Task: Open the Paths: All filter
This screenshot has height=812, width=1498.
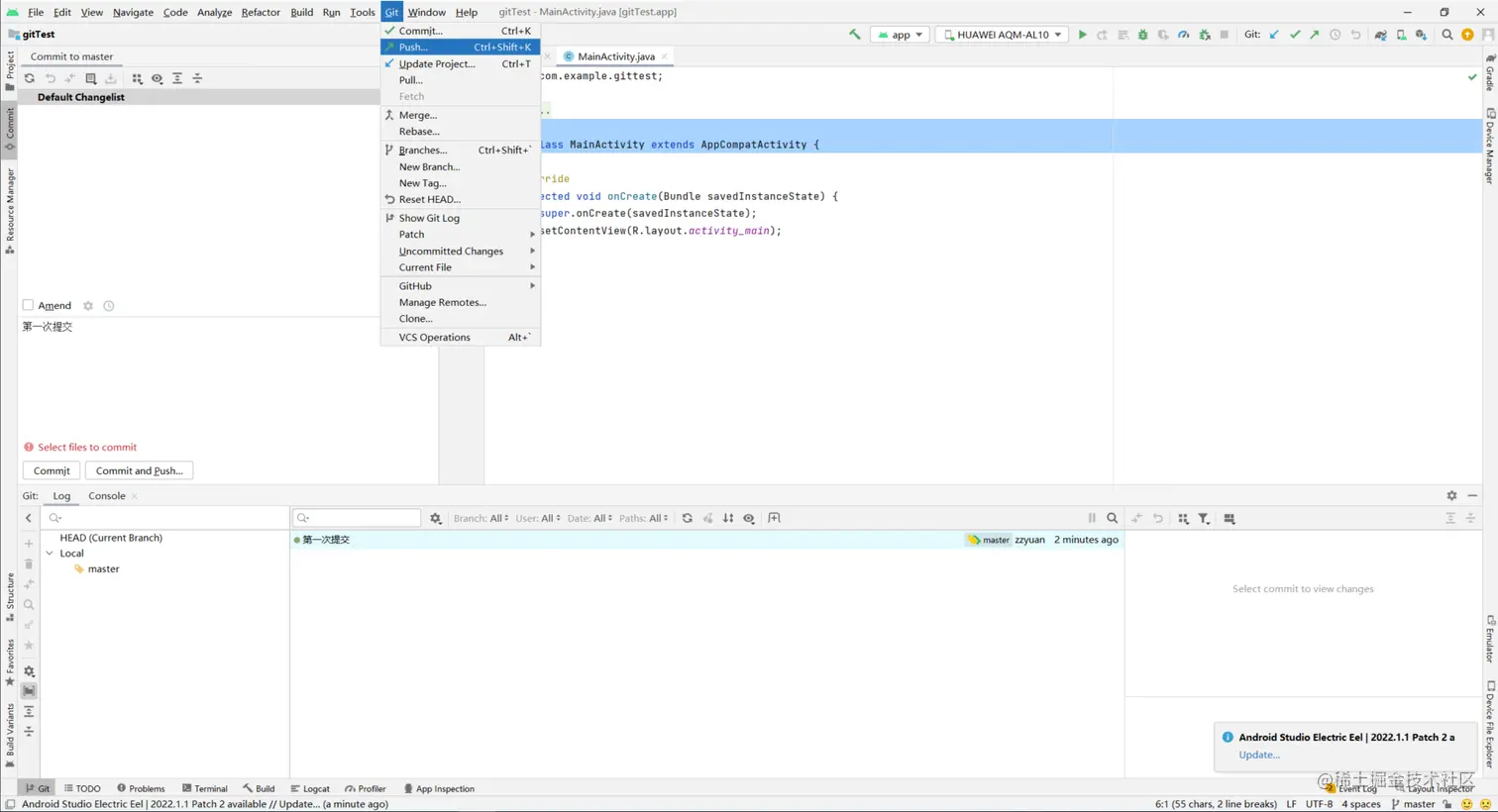Action: (x=644, y=518)
